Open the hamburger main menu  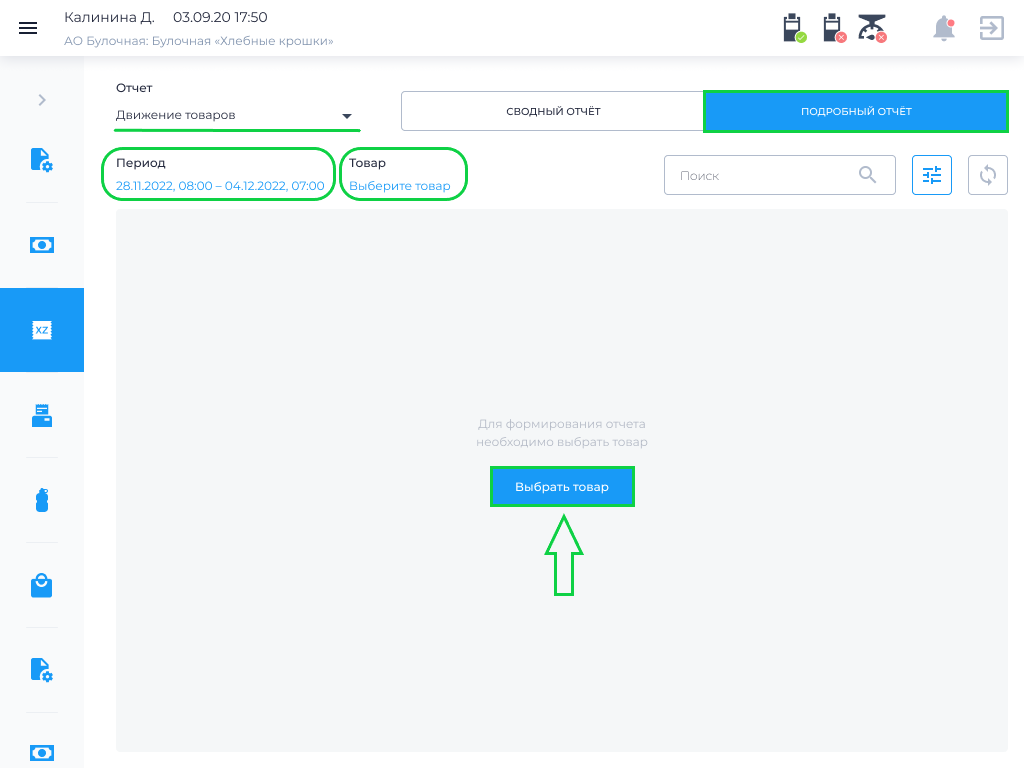click(x=28, y=28)
